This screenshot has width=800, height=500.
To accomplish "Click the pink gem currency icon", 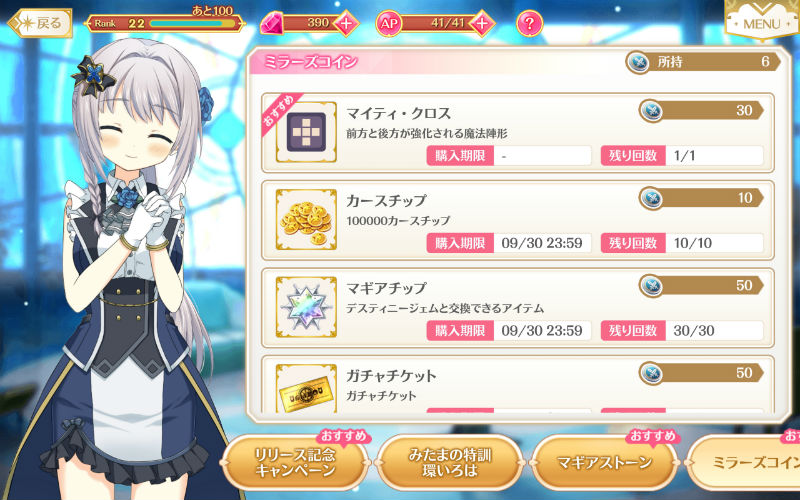I will [x=272, y=24].
